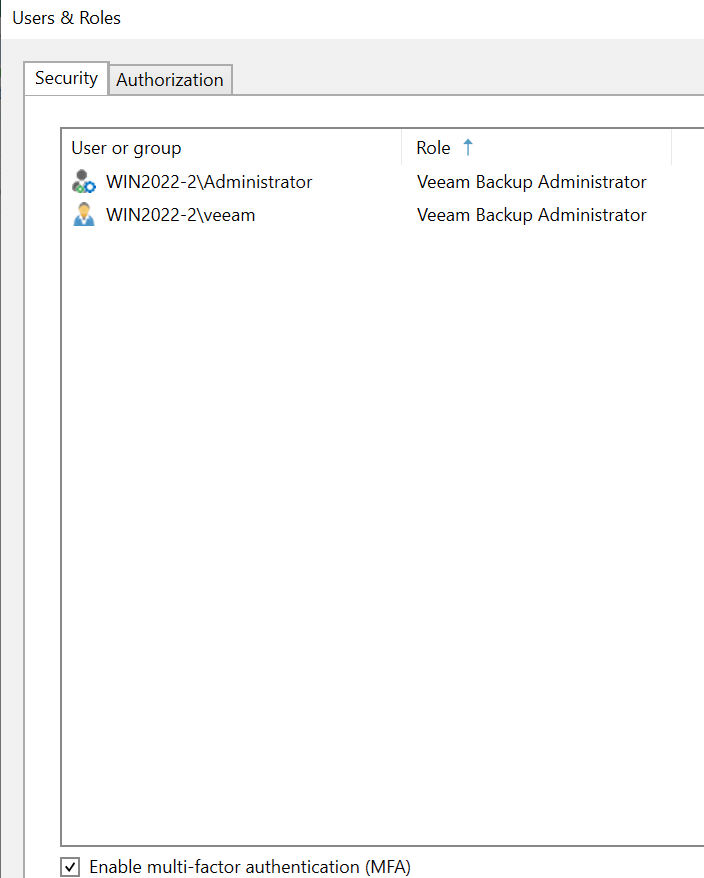Open the Authorization tab

(x=170, y=80)
